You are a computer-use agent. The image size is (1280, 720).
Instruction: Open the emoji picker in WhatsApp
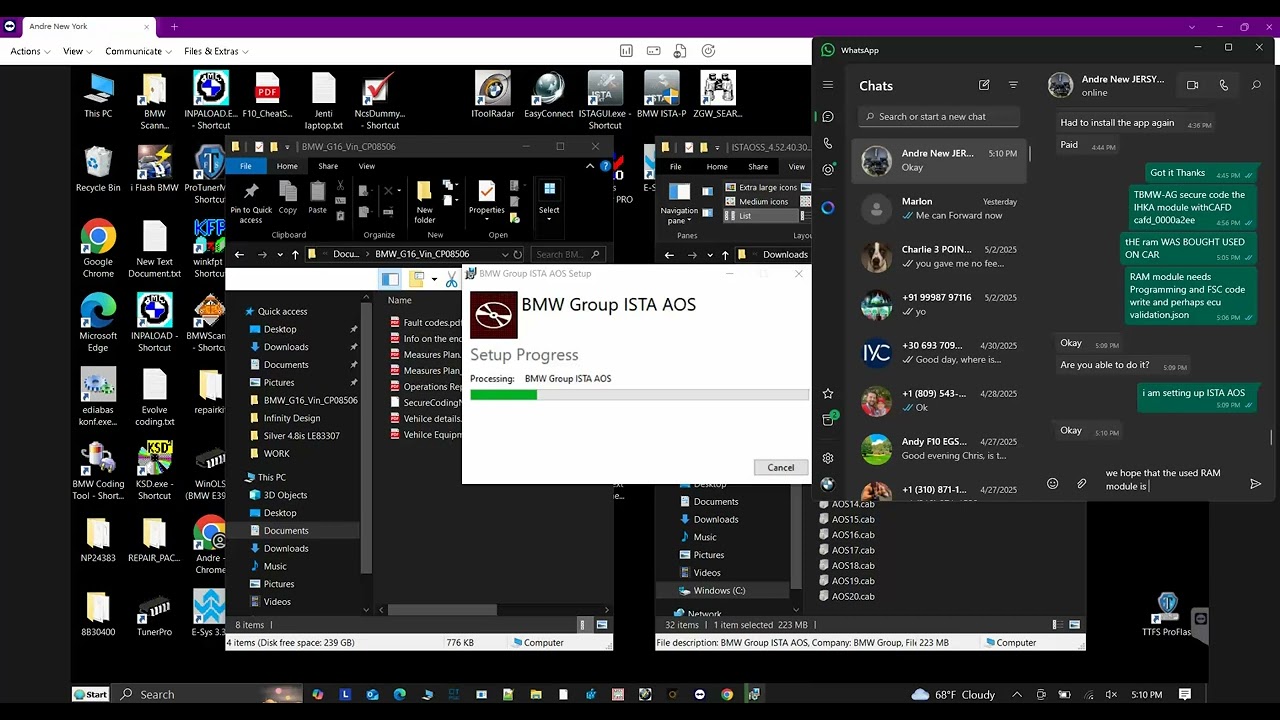1052,484
